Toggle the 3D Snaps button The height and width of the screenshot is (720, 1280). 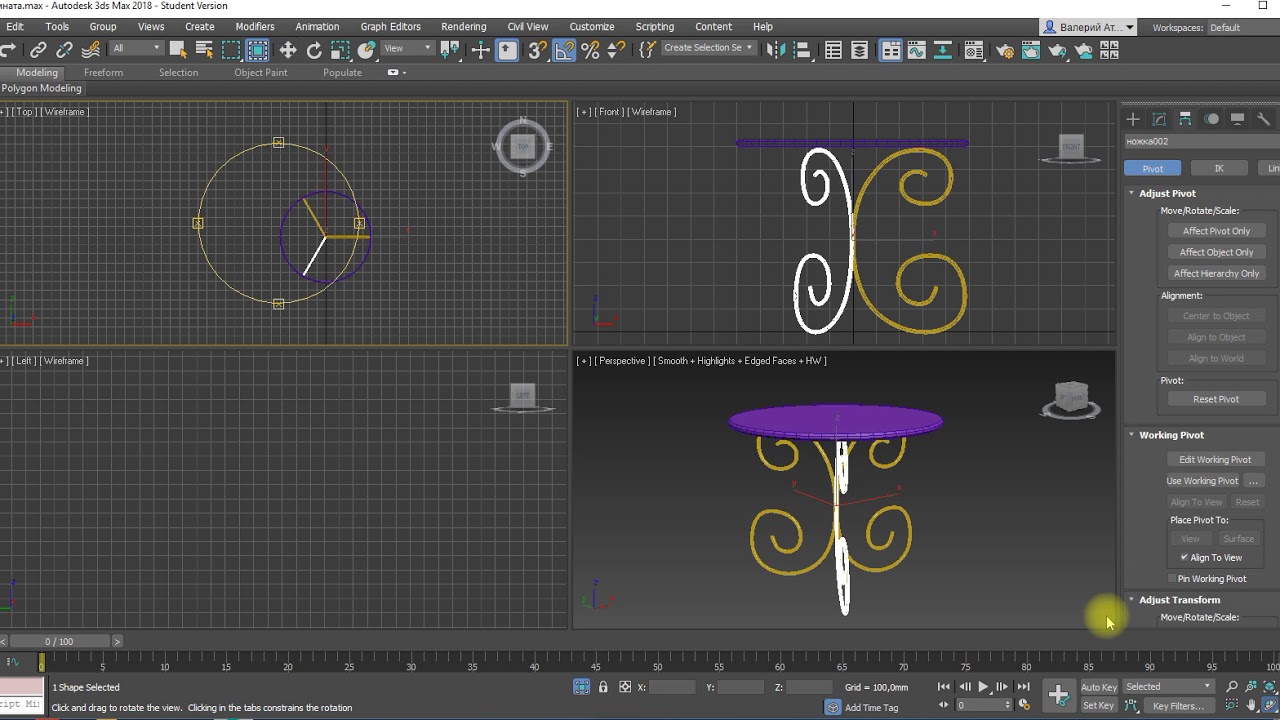pos(538,49)
